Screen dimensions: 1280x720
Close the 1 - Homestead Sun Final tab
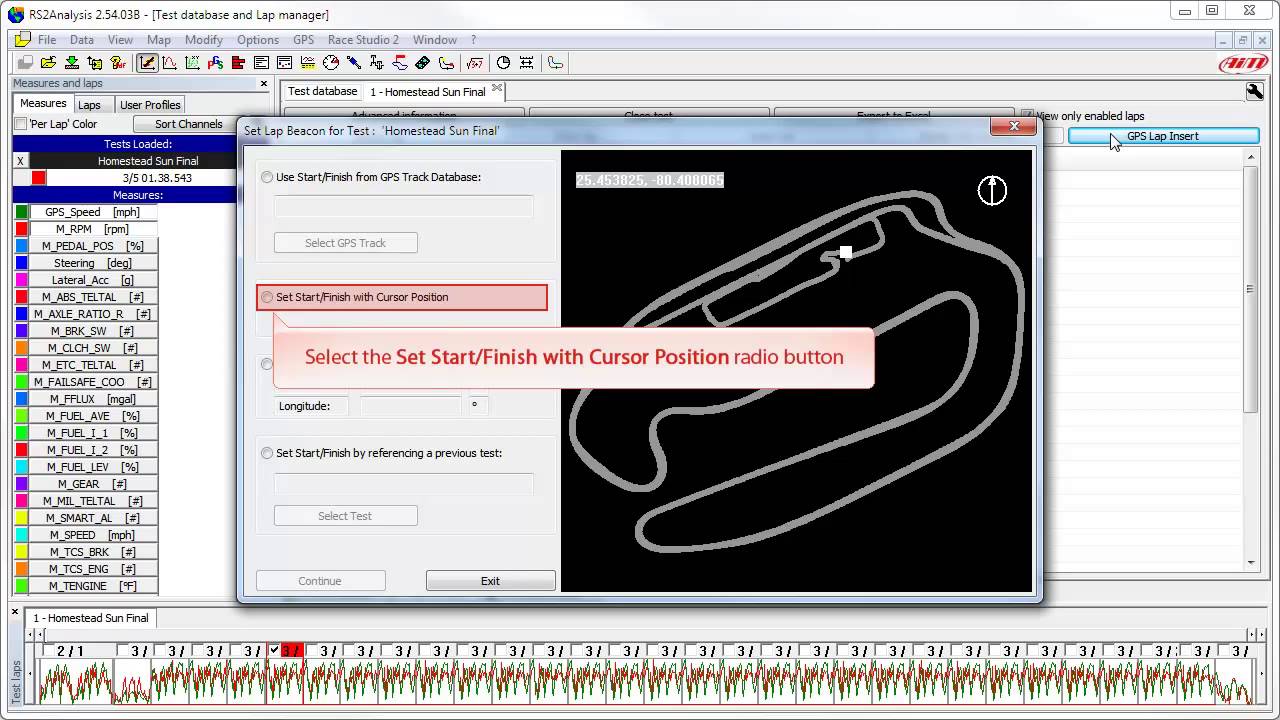click(x=496, y=89)
